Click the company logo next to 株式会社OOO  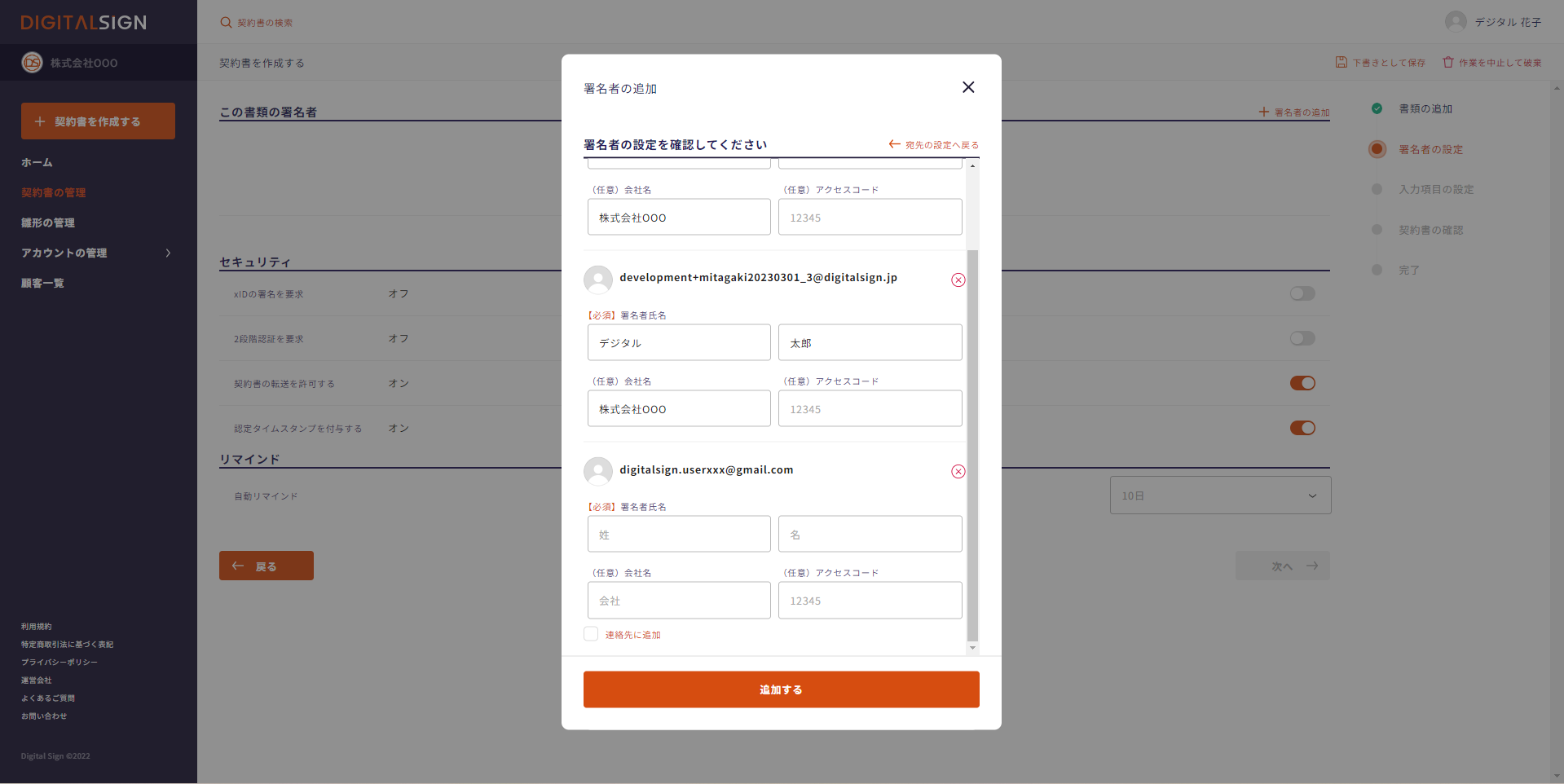click(32, 63)
